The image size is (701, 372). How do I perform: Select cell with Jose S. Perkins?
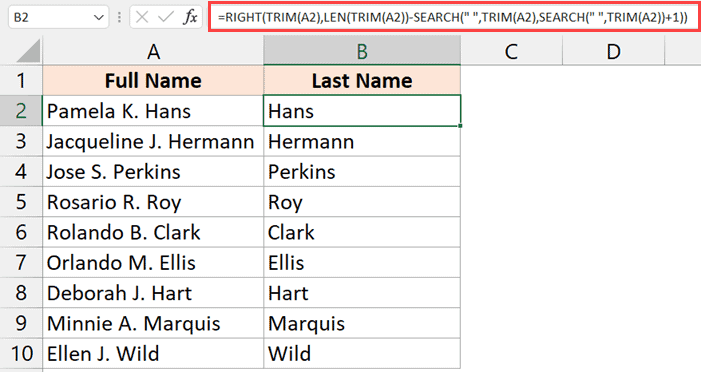(x=153, y=171)
